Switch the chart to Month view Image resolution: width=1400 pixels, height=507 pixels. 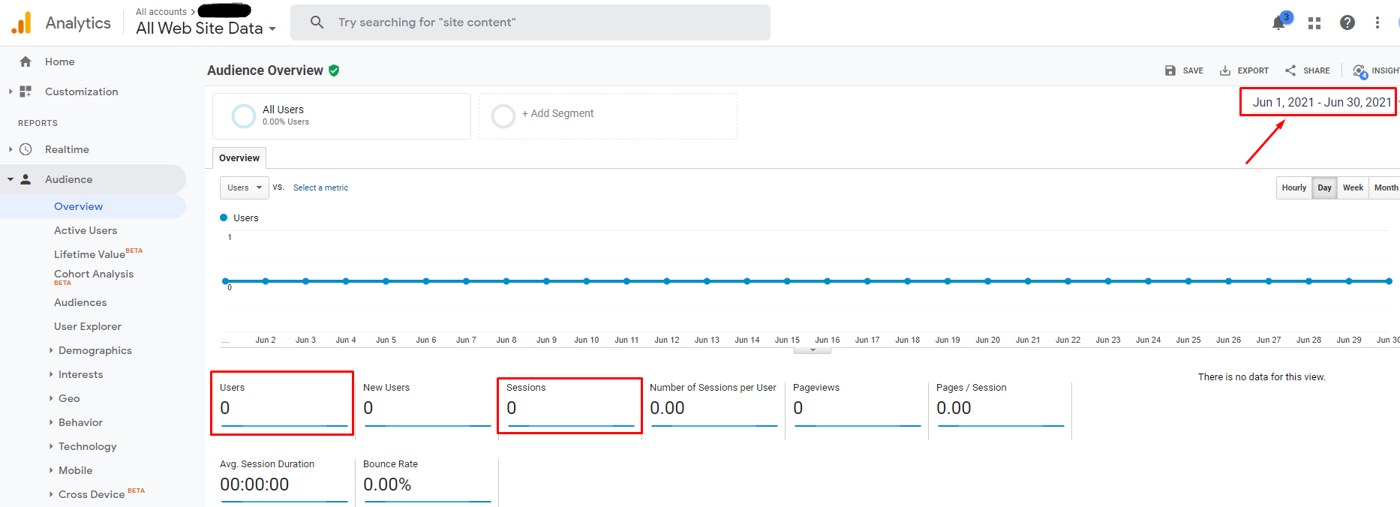coord(1385,188)
